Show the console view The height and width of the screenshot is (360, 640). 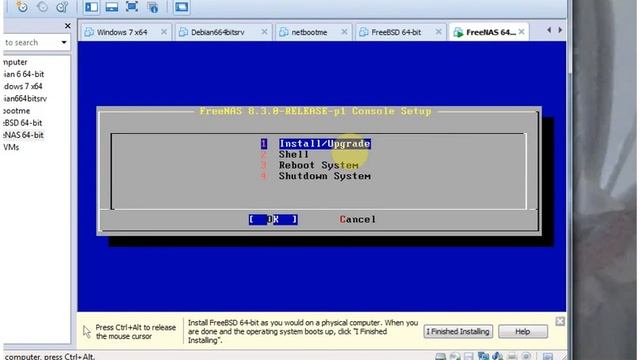coord(182,7)
